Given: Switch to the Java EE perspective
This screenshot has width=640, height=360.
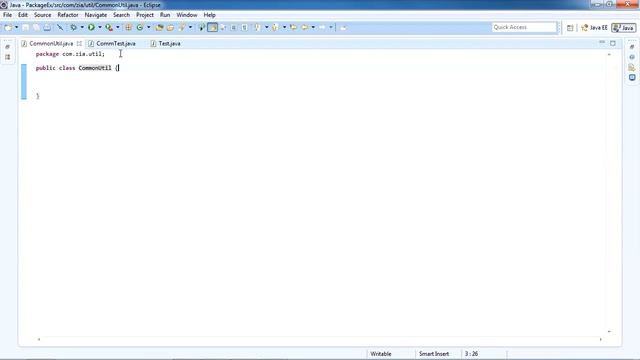Looking at the screenshot, I should [595, 28].
